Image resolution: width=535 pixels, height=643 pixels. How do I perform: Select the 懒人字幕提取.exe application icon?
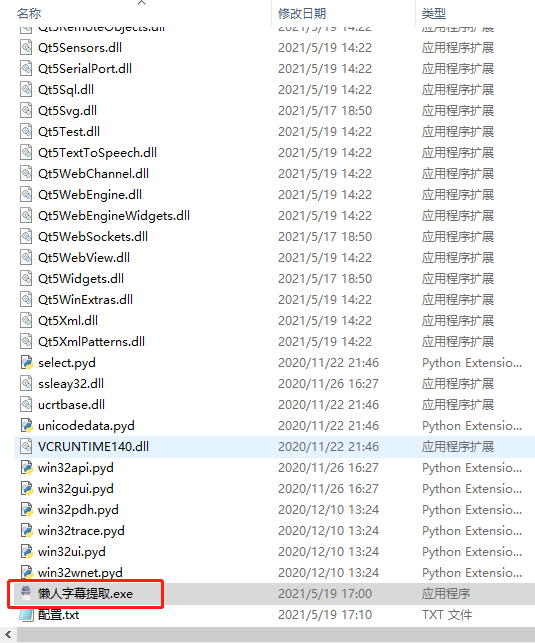click(26, 593)
